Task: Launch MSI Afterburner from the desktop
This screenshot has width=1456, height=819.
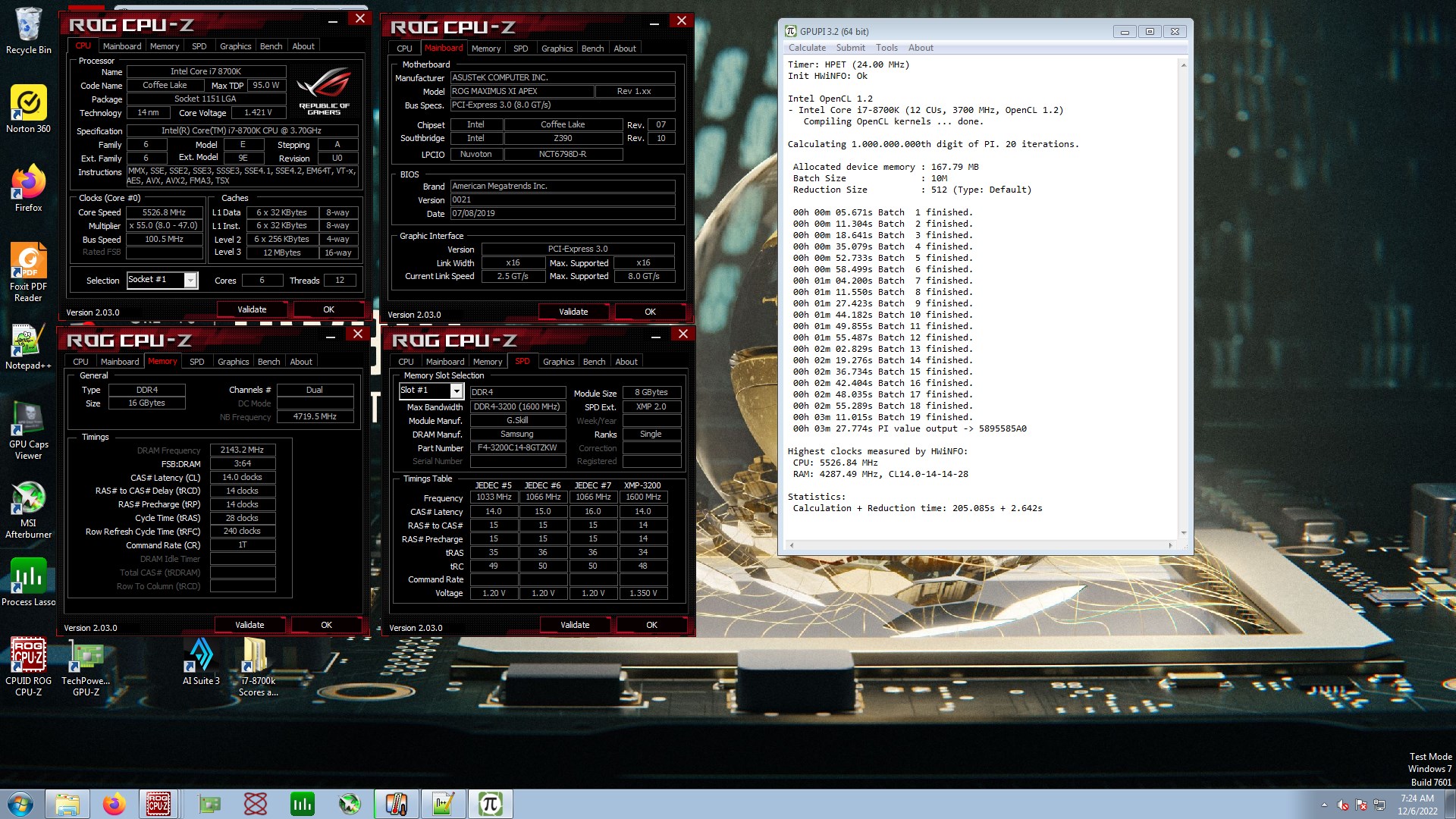Action: pyautogui.click(x=28, y=510)
